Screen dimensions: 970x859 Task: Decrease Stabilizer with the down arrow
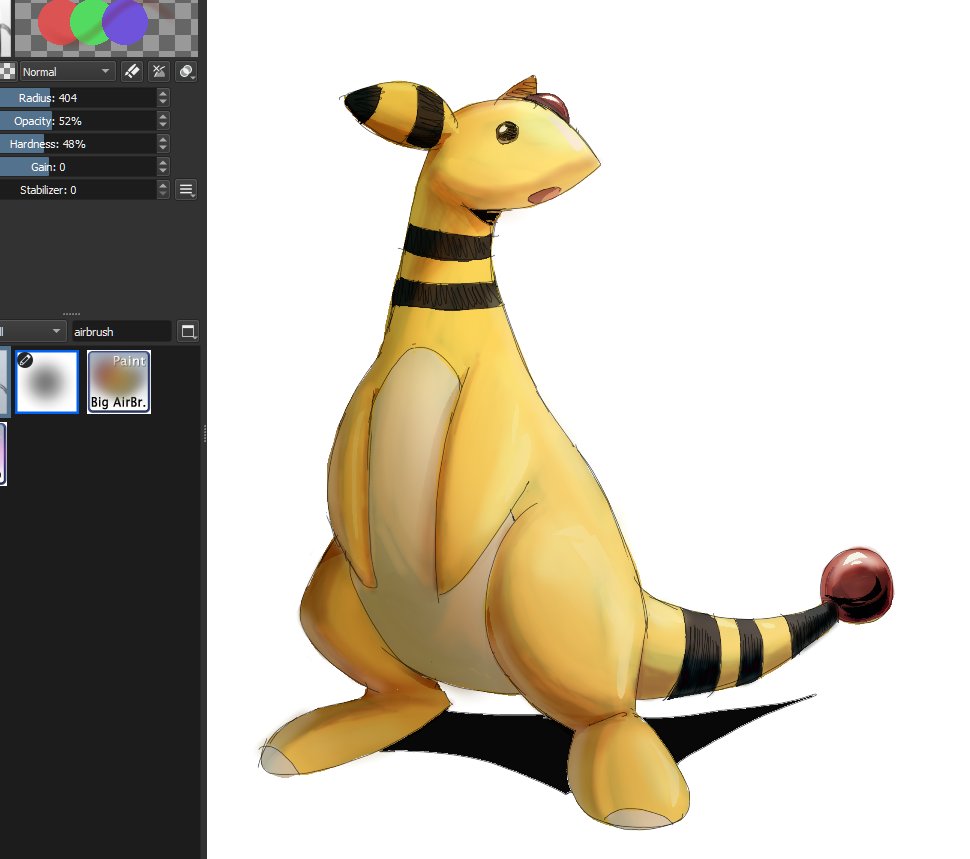[x=163, y=195]
